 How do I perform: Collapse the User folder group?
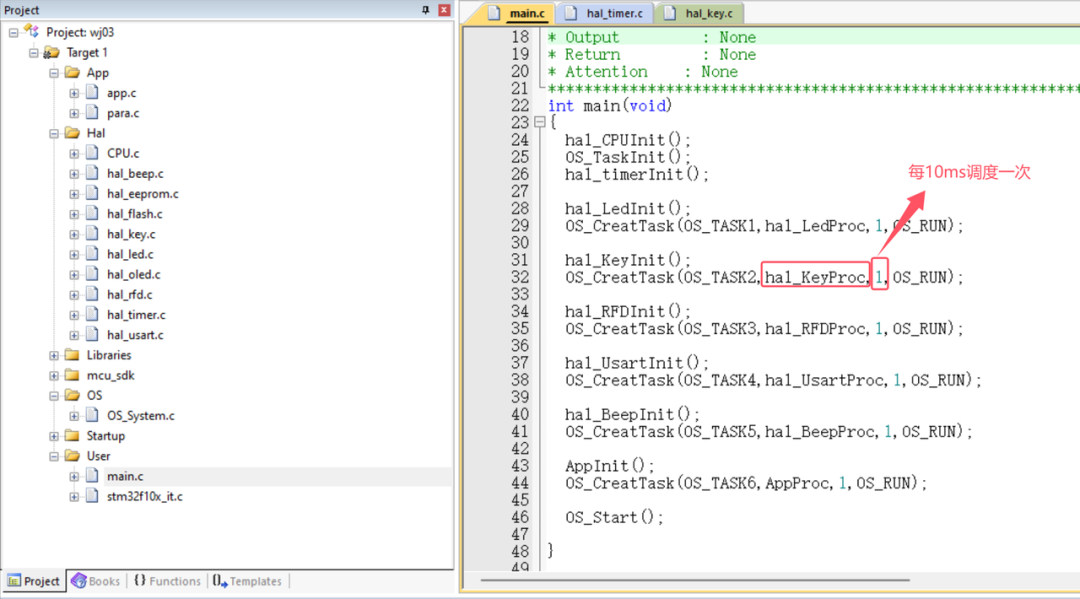tap(54, 456)
